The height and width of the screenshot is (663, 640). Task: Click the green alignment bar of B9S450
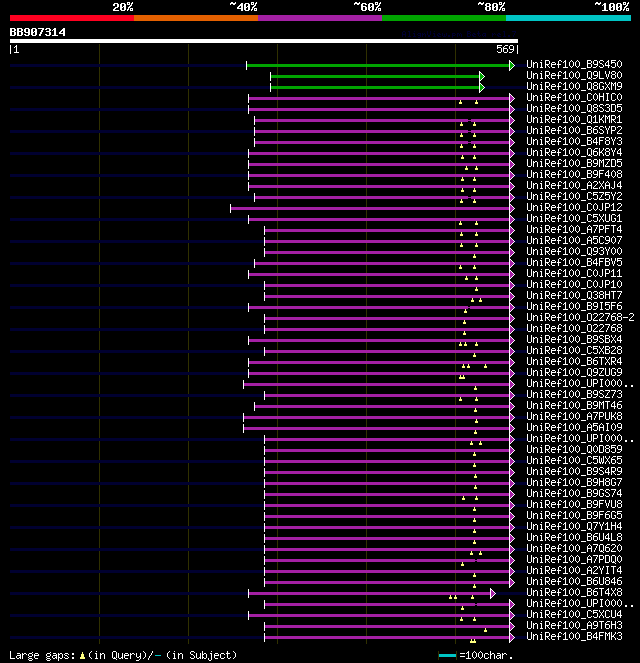pyautogui.click(x=378, y=65)
